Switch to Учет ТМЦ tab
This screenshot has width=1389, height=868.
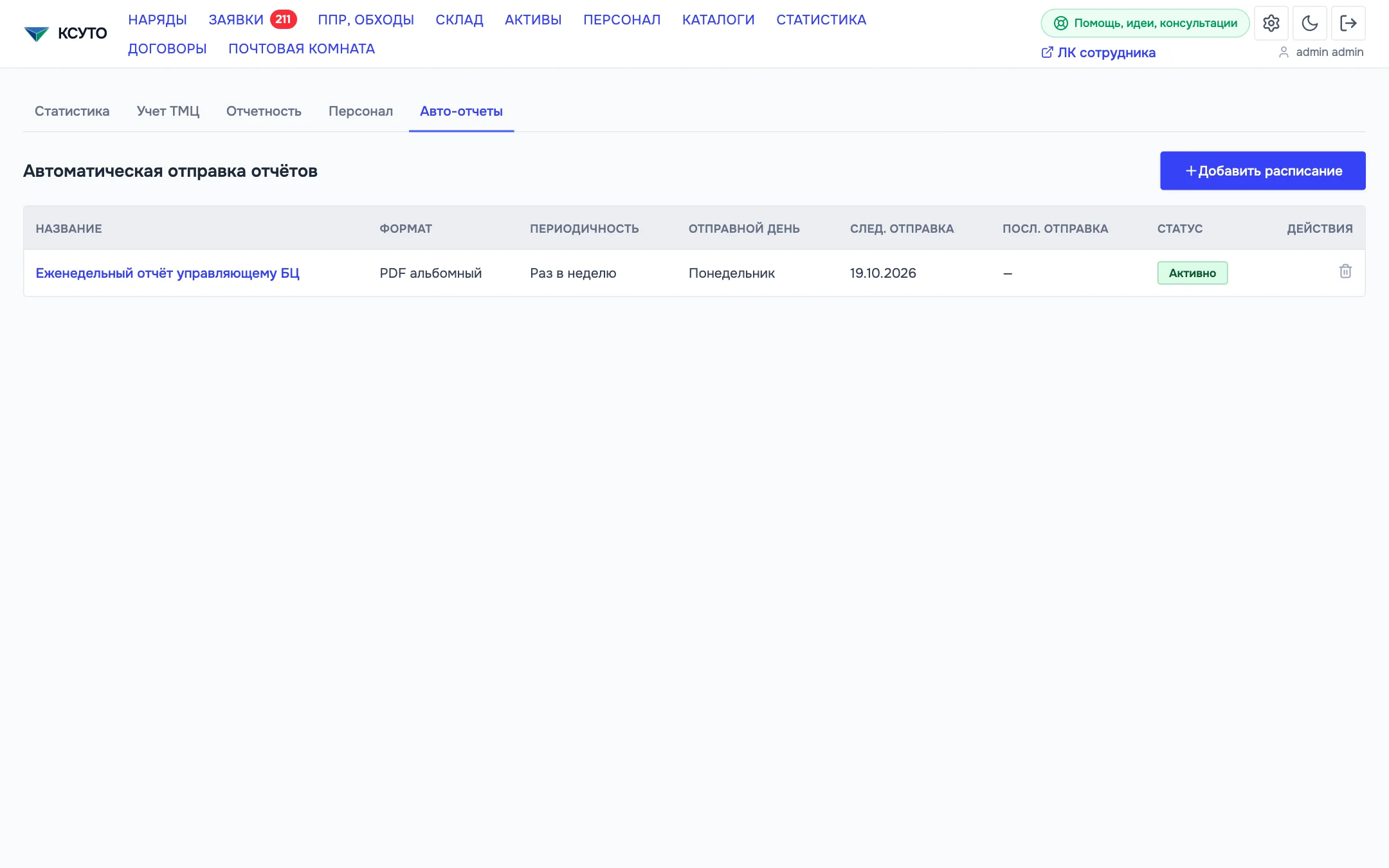pyautogui.click(x=168, y=111)
